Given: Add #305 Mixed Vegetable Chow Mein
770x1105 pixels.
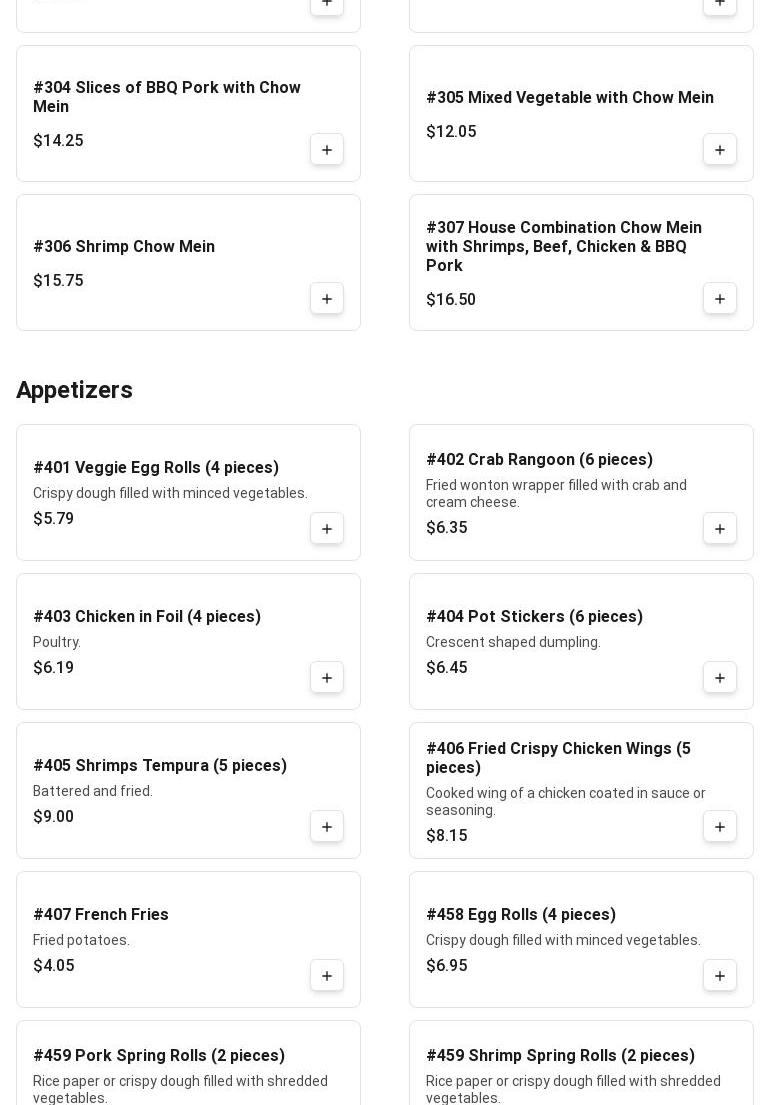Looking at the screenshot, I should click(720, 150).
